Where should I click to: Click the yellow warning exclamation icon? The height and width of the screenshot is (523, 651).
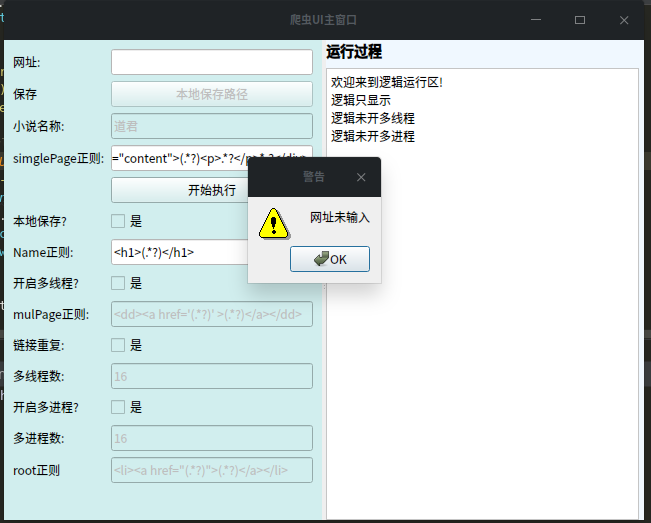point(274,224)
